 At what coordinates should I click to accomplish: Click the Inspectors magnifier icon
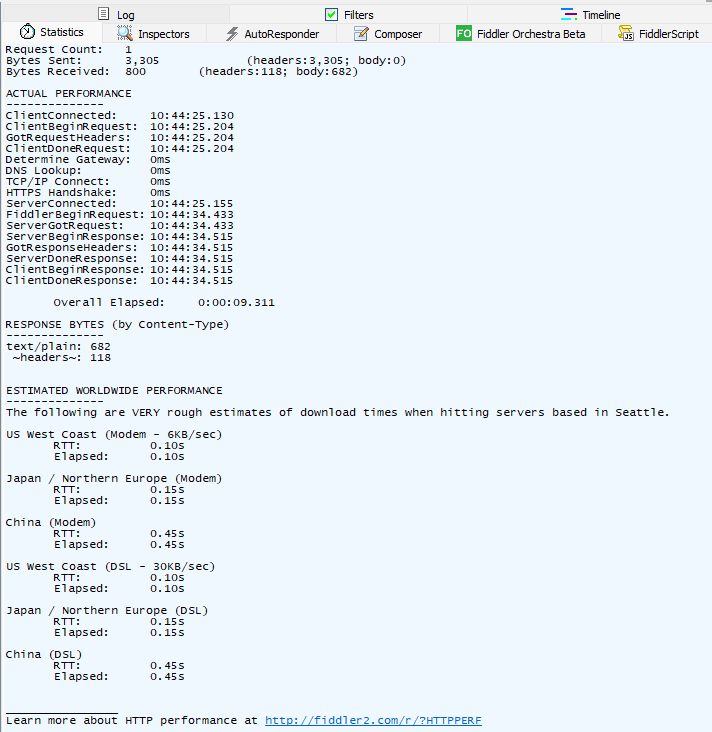coord(125,33)
